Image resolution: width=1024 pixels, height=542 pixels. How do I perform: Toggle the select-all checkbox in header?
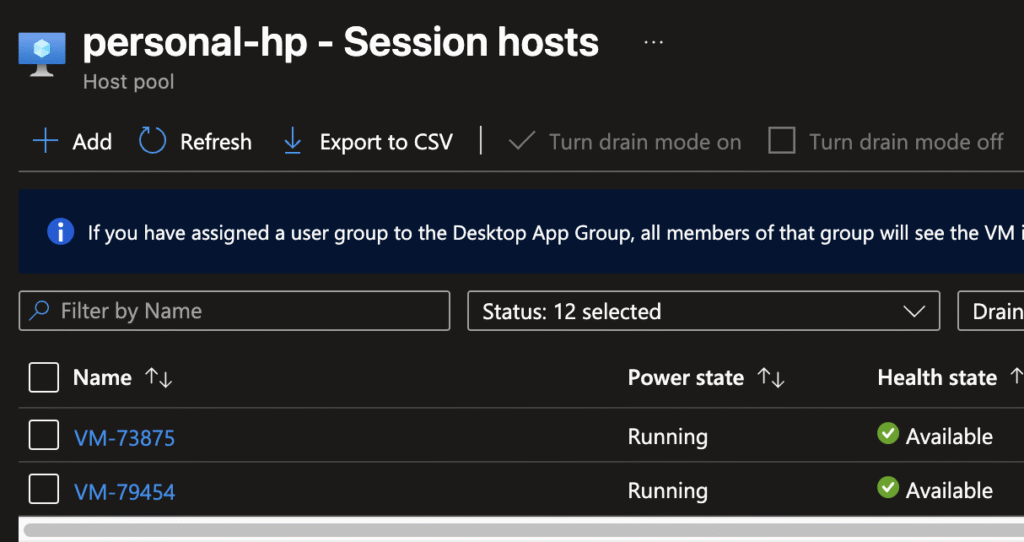tap(44, 377)
